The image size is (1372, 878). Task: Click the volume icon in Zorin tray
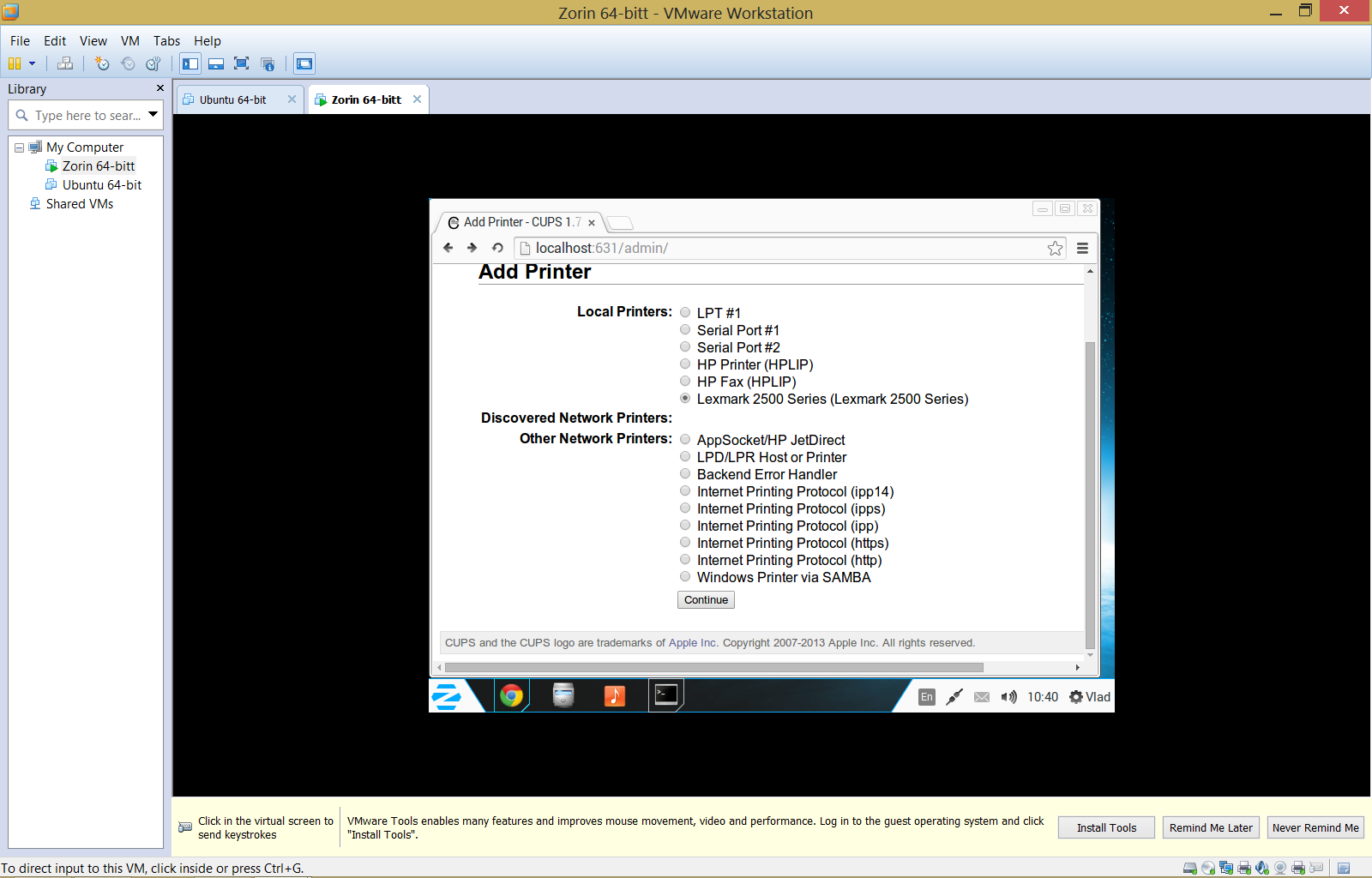click(x=1009, y=697)
